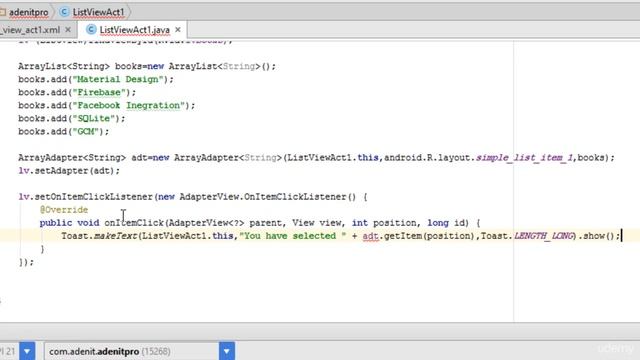Click the "GCM" string literal
Screen dimensions: 640x360
tap(85, 131)
